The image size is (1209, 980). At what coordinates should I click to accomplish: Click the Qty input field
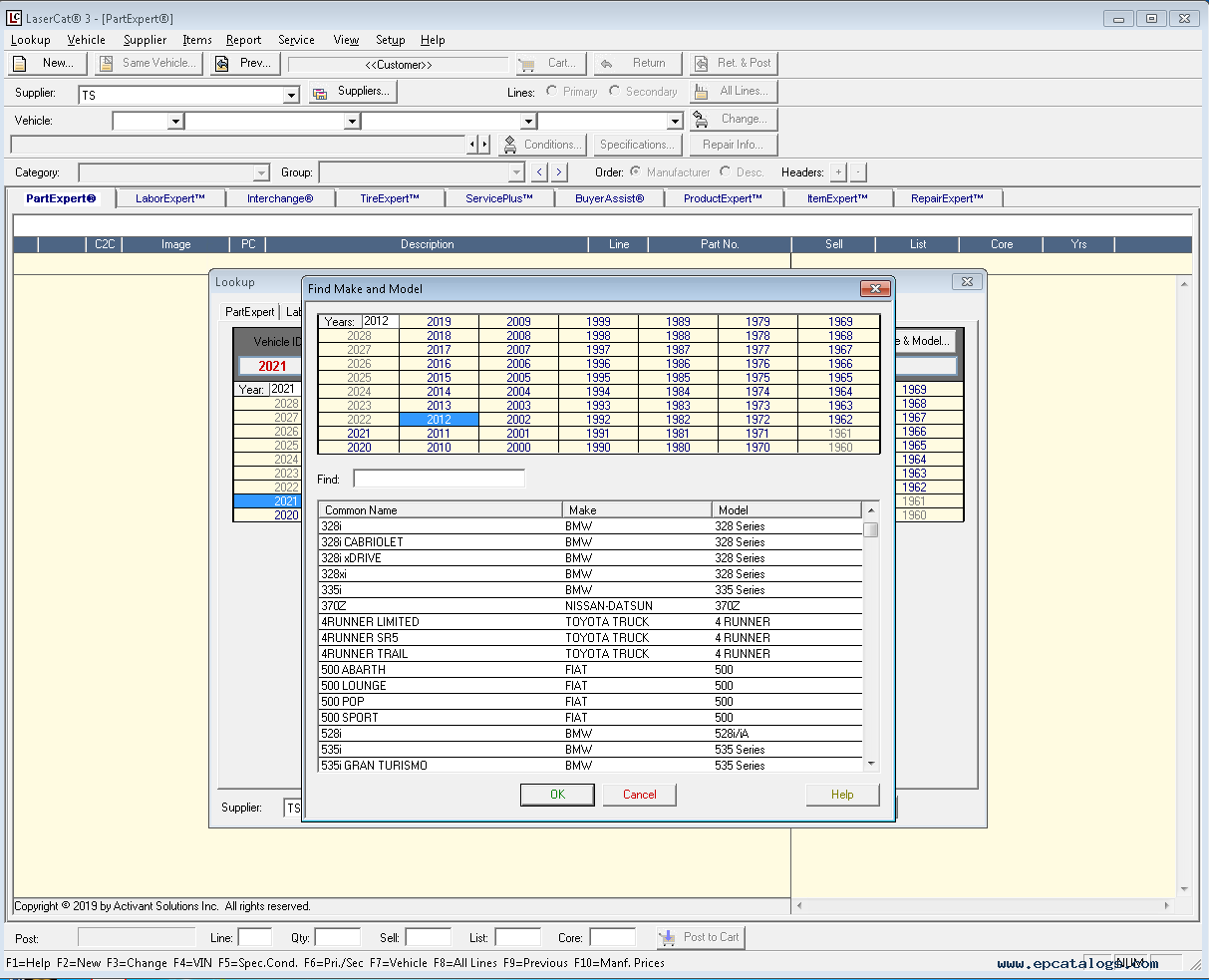pos(338,938)
